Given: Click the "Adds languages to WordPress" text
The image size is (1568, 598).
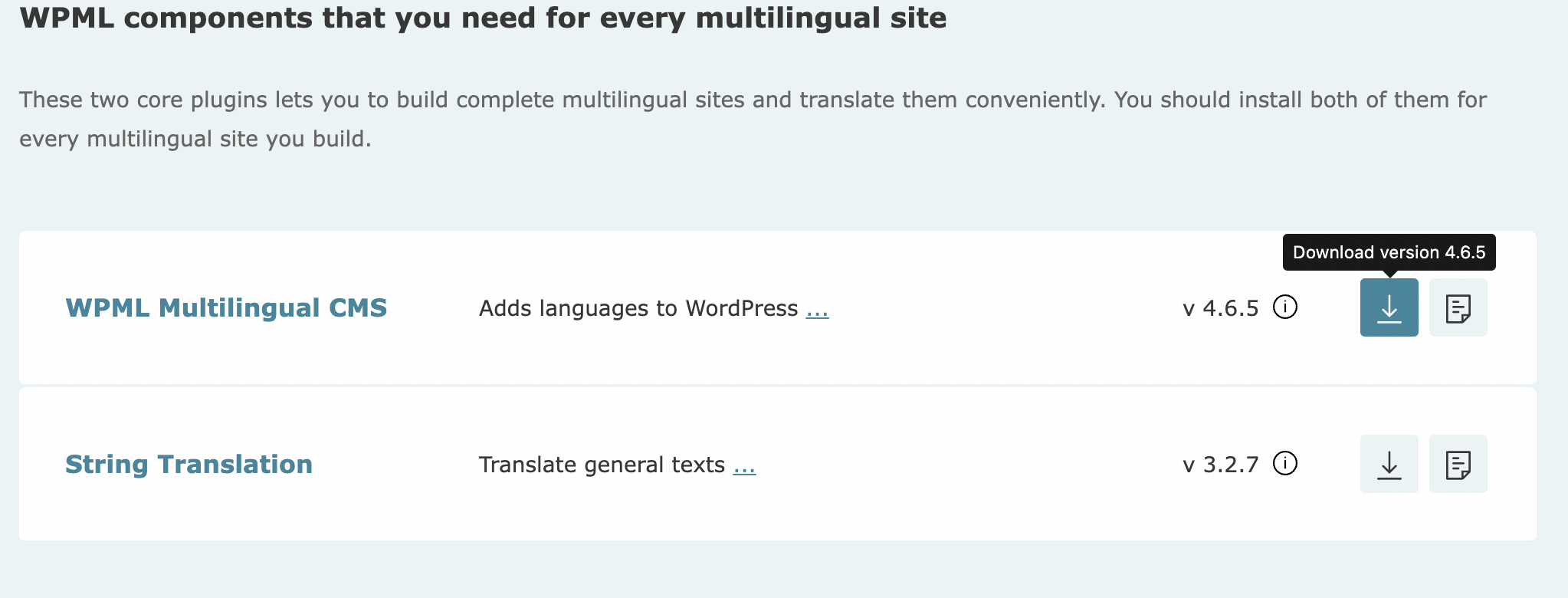Looking at the screenshot, I should click(638, 308).
